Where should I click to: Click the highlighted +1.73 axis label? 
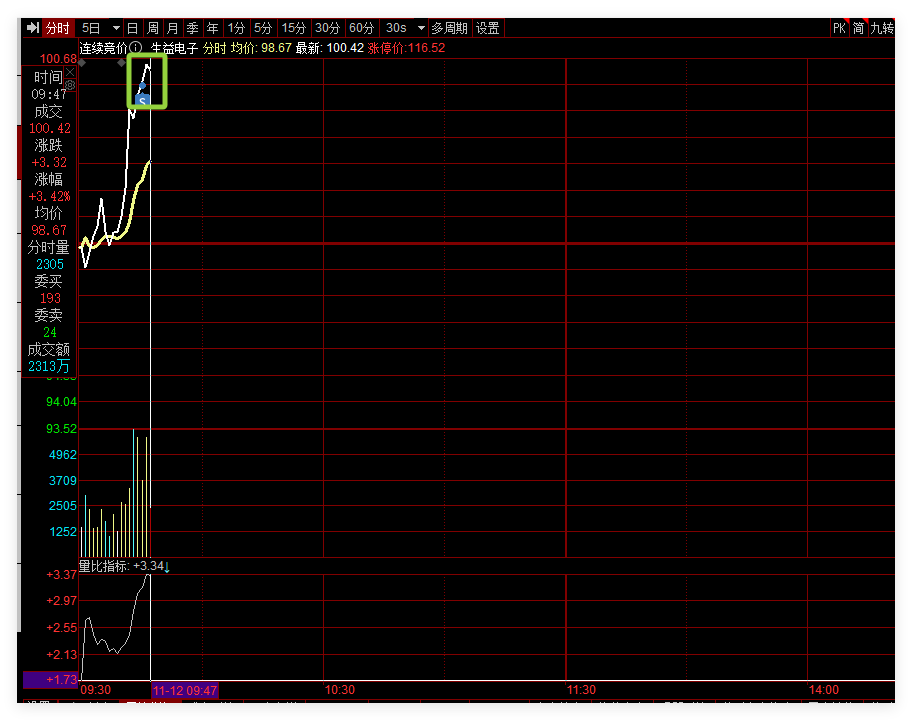pos(51,679)
